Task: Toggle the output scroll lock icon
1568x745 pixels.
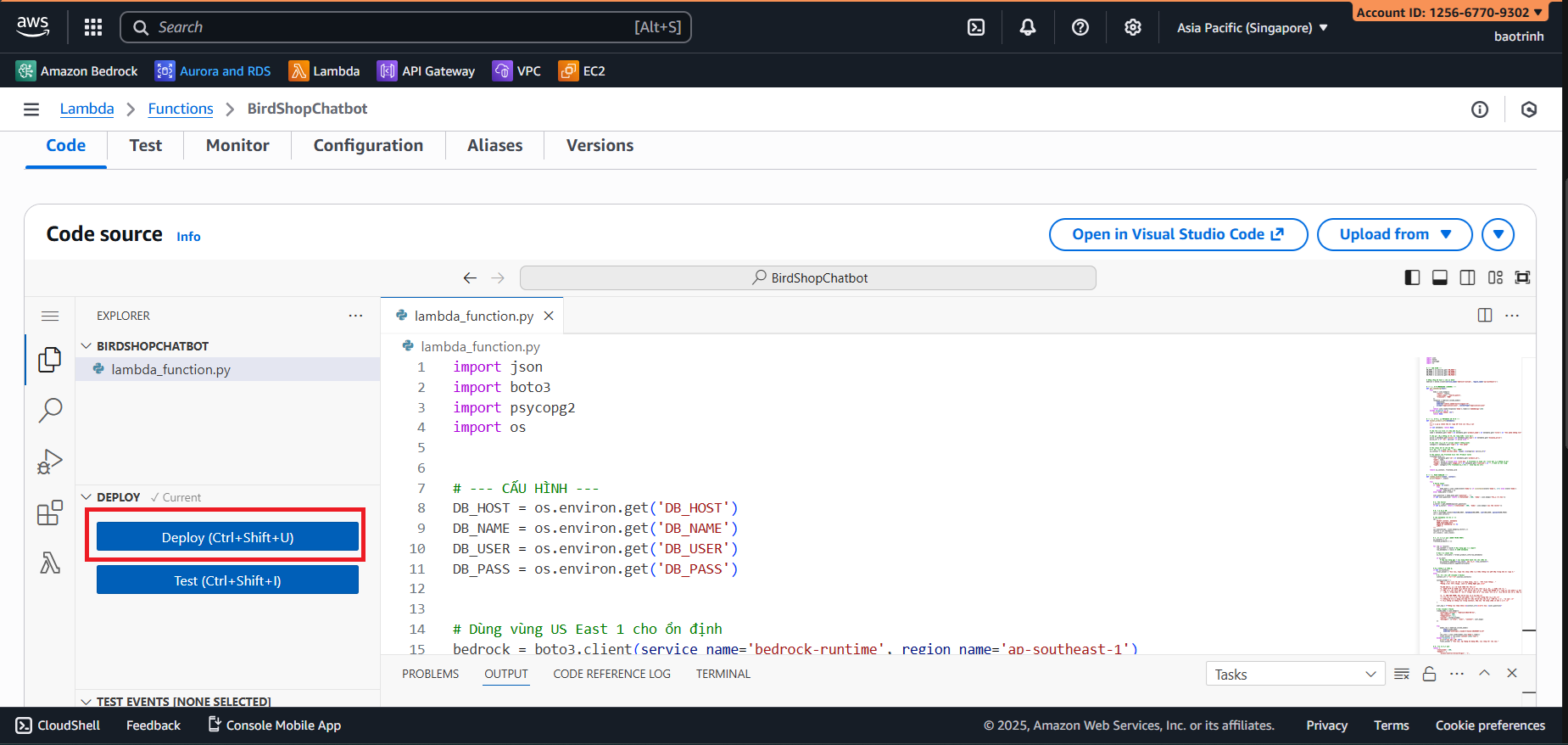Action: (x=1429, y=674)
